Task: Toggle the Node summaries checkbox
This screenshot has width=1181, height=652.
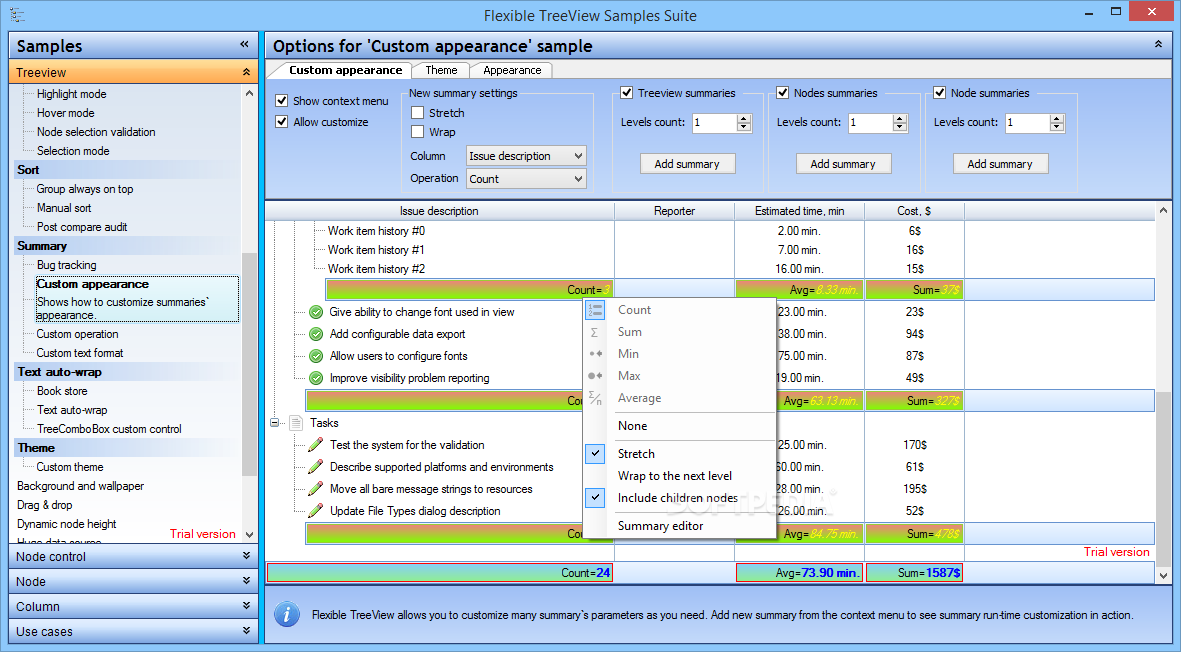Action: point(939,93)
